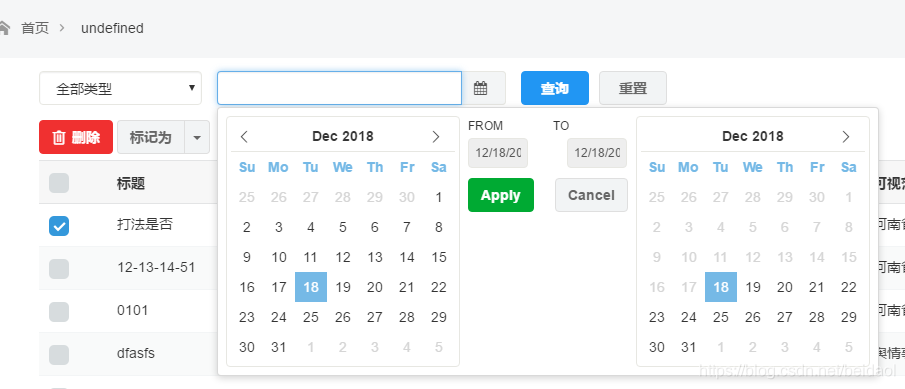
Task: Select day 1 of December in left calendar
Action: click(x=439, y=197)
